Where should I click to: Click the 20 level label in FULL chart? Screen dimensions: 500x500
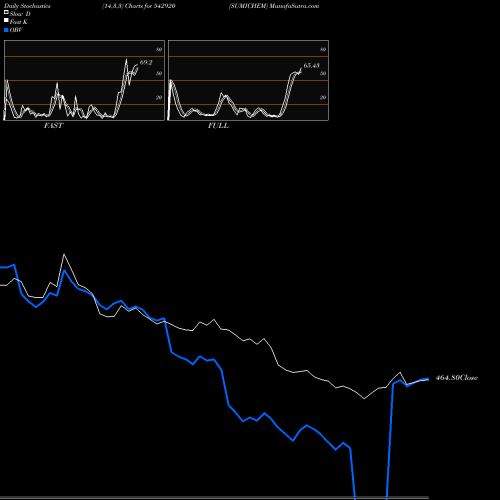(323, 97)
